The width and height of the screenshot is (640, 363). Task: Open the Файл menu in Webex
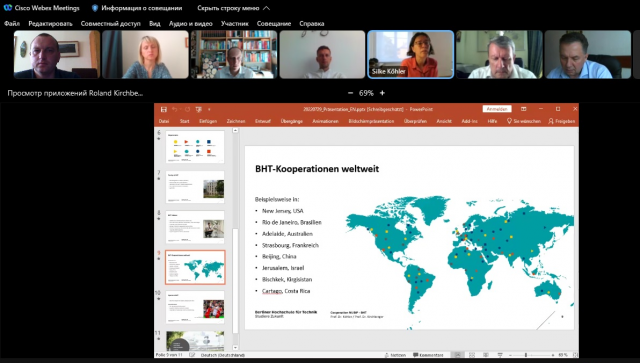pos(12,24)
